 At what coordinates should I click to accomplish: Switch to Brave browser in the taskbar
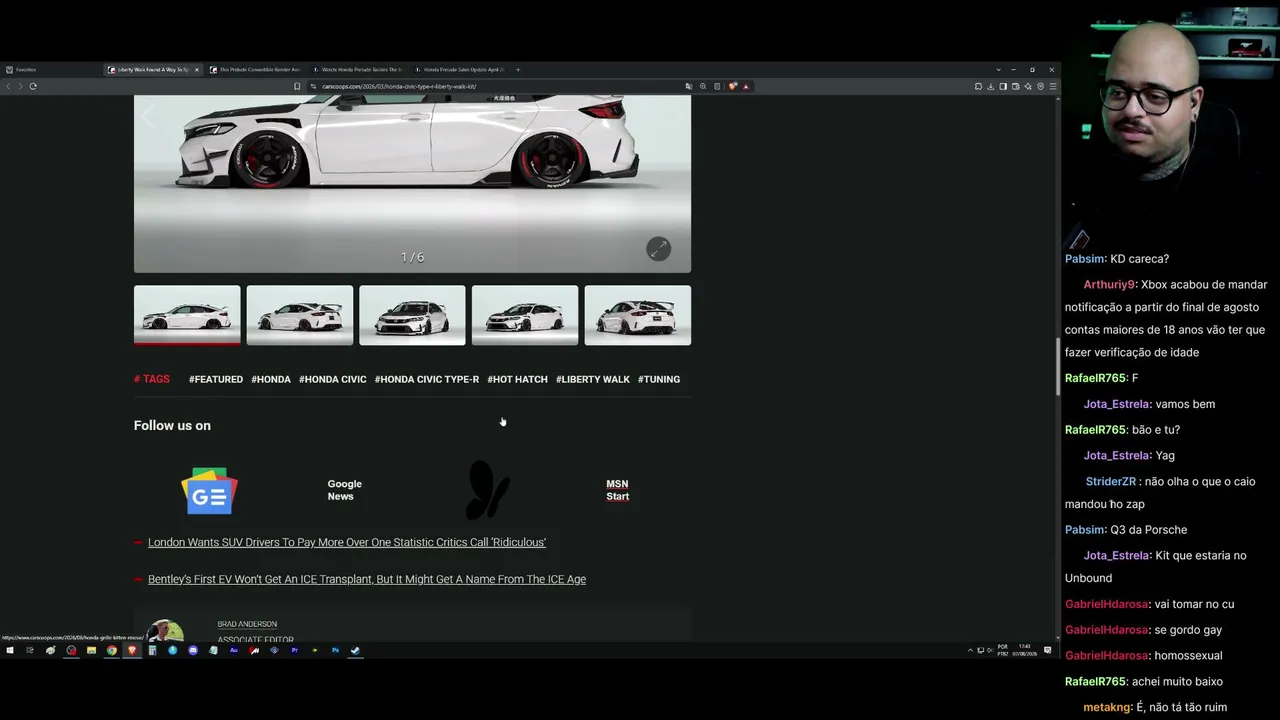(x=132, y=650)
